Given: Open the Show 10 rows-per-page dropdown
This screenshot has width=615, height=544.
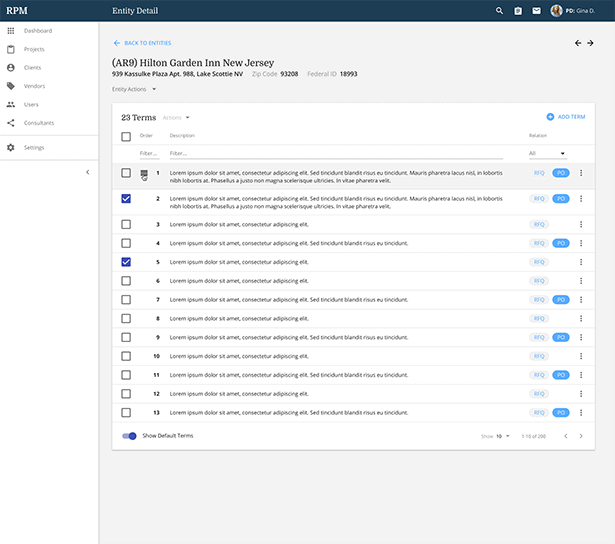Looking at the screenshot, I should (x=496, y=436).
